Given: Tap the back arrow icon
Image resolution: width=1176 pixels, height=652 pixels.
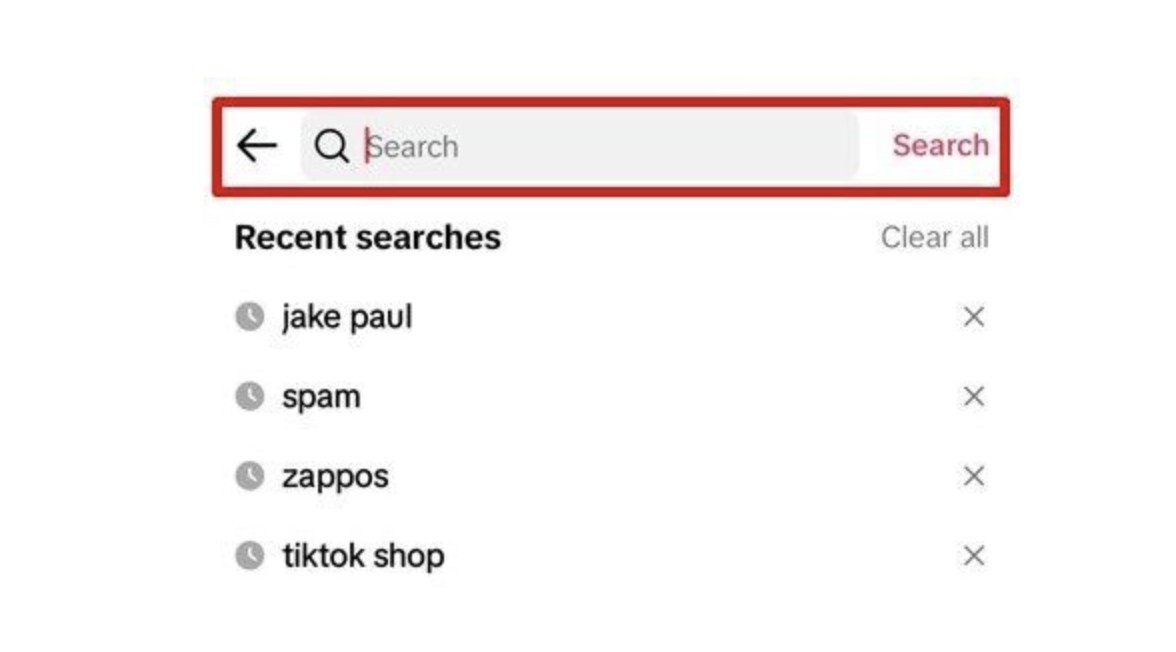Looking at the screenshot, I should point(257,146).
